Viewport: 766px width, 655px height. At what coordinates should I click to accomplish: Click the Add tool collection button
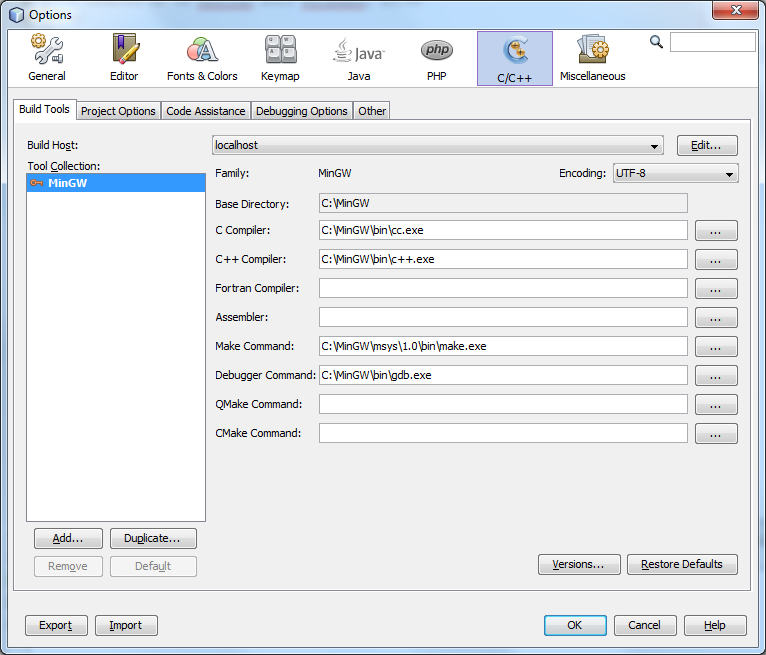tap(68, 538)
